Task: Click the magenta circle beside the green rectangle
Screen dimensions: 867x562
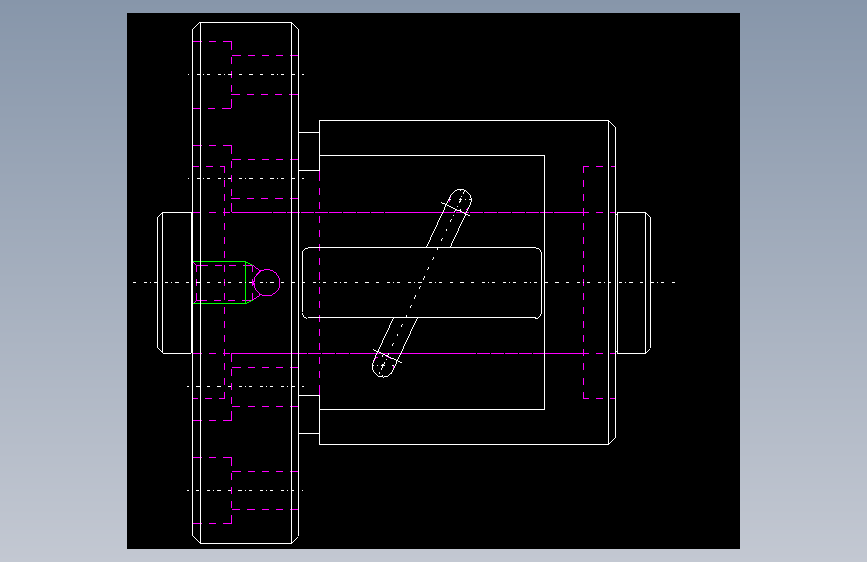Action: (x=267, y=283)
